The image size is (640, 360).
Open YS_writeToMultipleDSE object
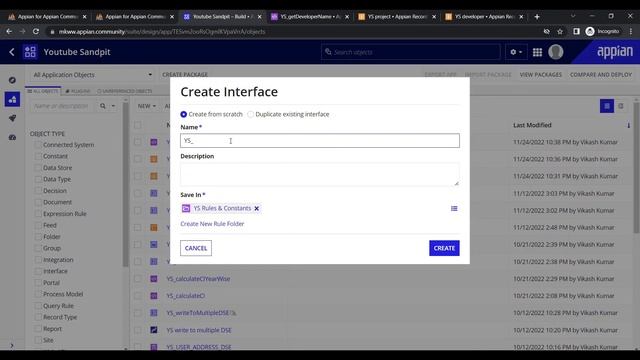tap(198, 313)
